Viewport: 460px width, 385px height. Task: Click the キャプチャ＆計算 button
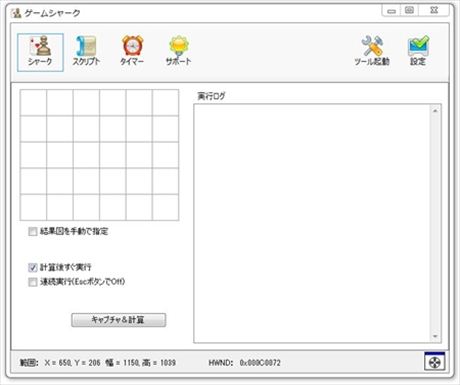[119, 320]
